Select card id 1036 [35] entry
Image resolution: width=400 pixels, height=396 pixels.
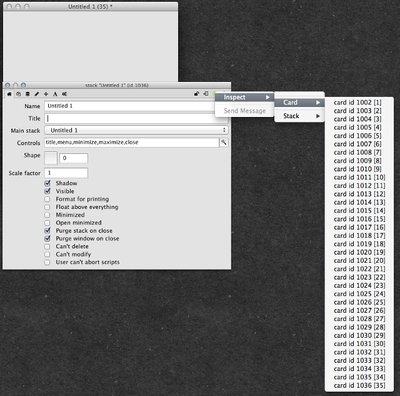point(359,385)
